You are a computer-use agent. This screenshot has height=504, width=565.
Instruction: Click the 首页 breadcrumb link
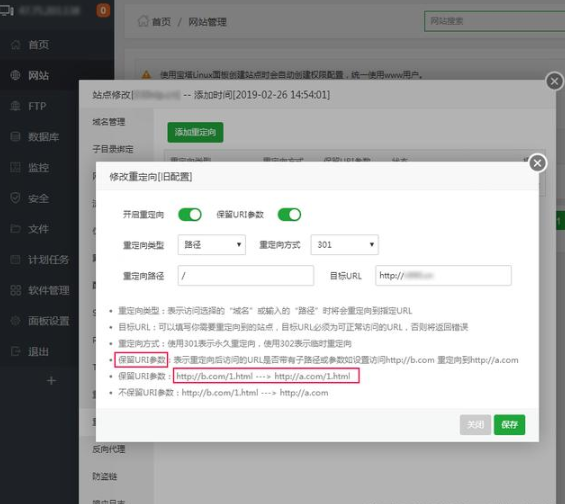click(161, 22)
